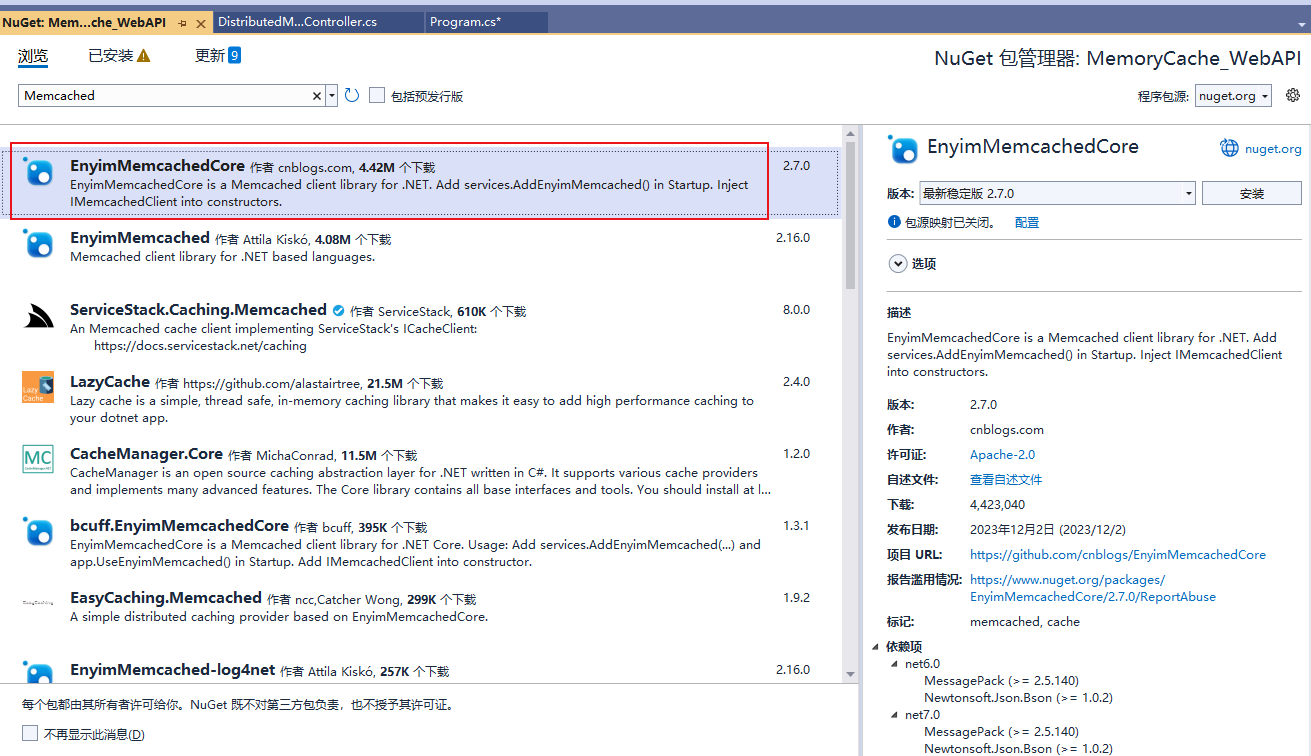This screenshot has height=756, width=1311.
Task: Select LazyCache package title
Action: click(x=110, y=382)
